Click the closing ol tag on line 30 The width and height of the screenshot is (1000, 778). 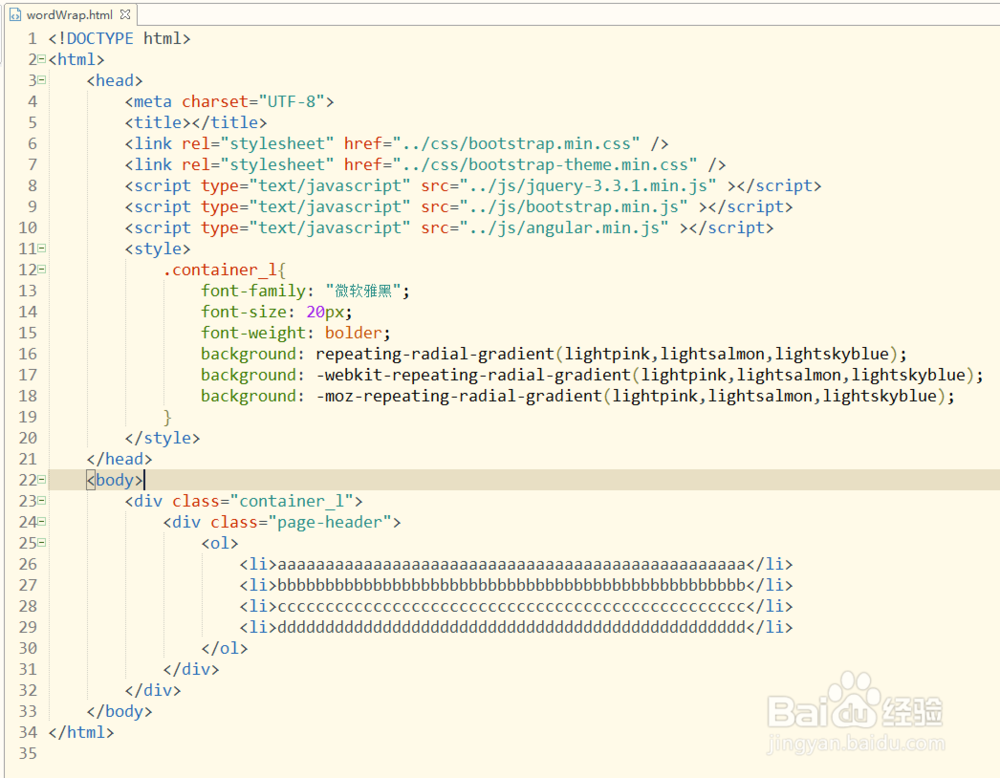[x=224, y=649]
